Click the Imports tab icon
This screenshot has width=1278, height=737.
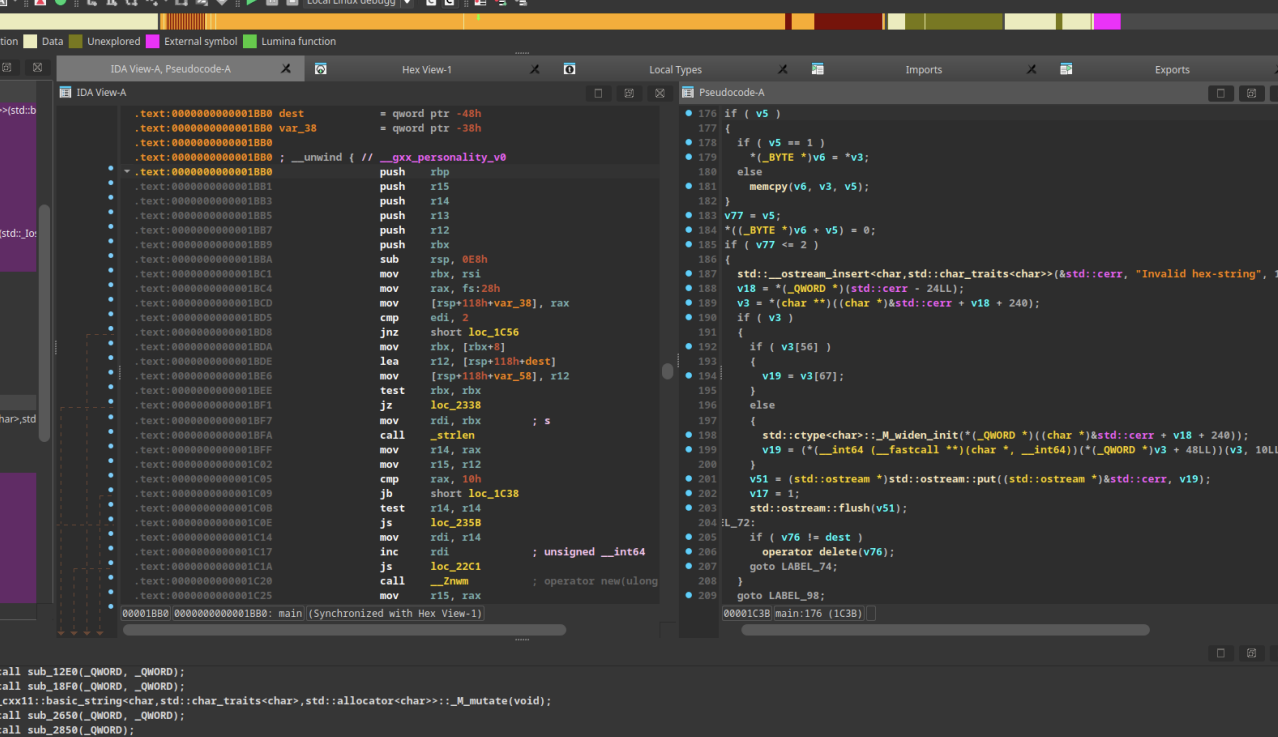click(818, 70)
